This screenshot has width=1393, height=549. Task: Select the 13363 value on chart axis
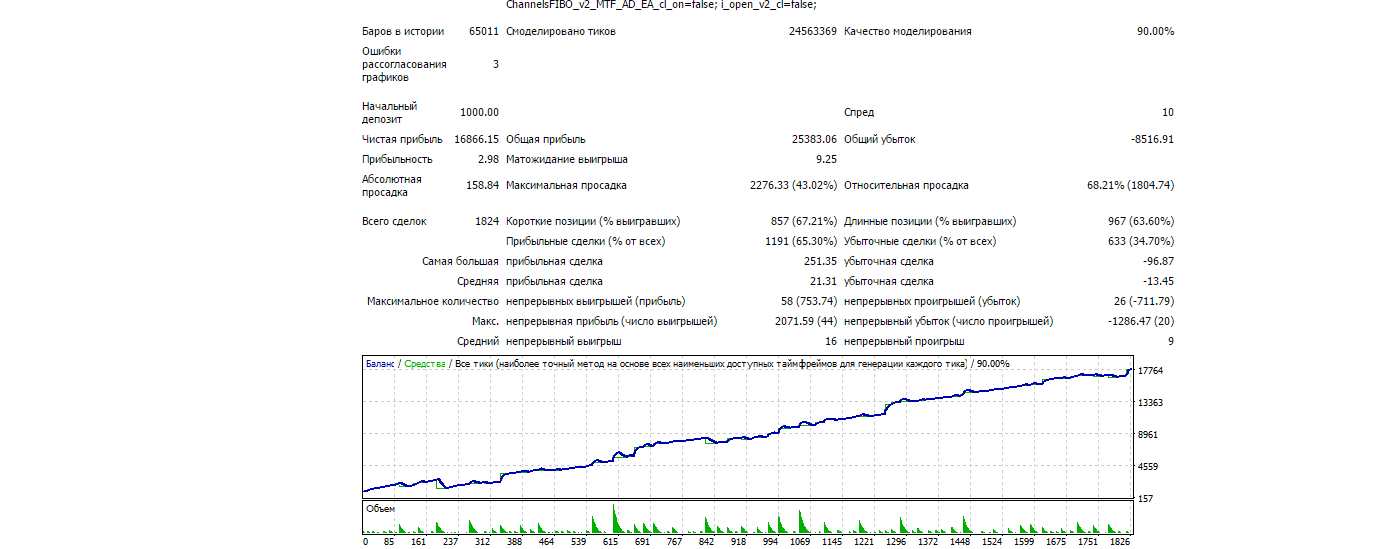(1151, 403)
